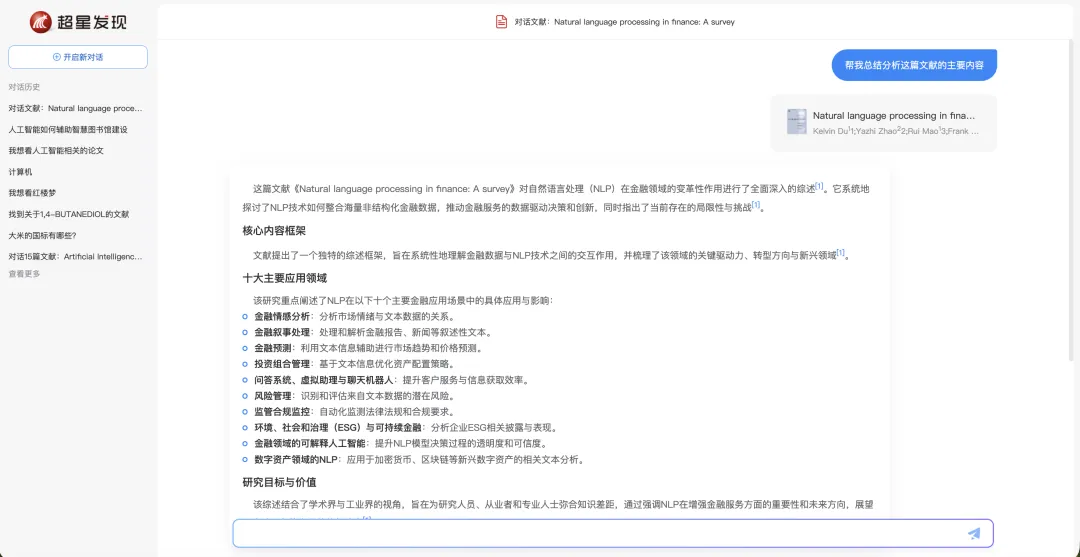Click bullet item 金融预测

[362, 348]
